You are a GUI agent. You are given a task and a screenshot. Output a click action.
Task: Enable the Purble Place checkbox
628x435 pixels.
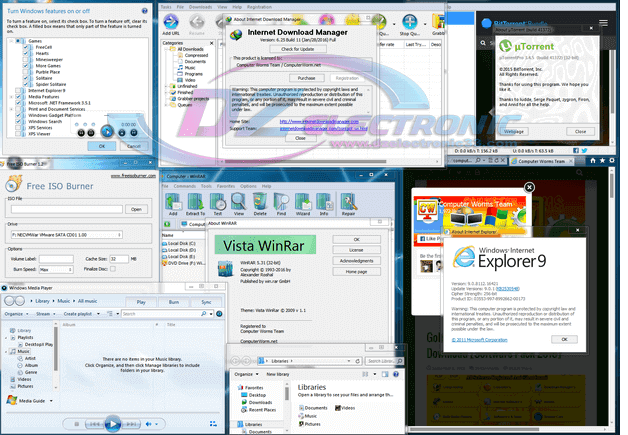pos(25,72)
